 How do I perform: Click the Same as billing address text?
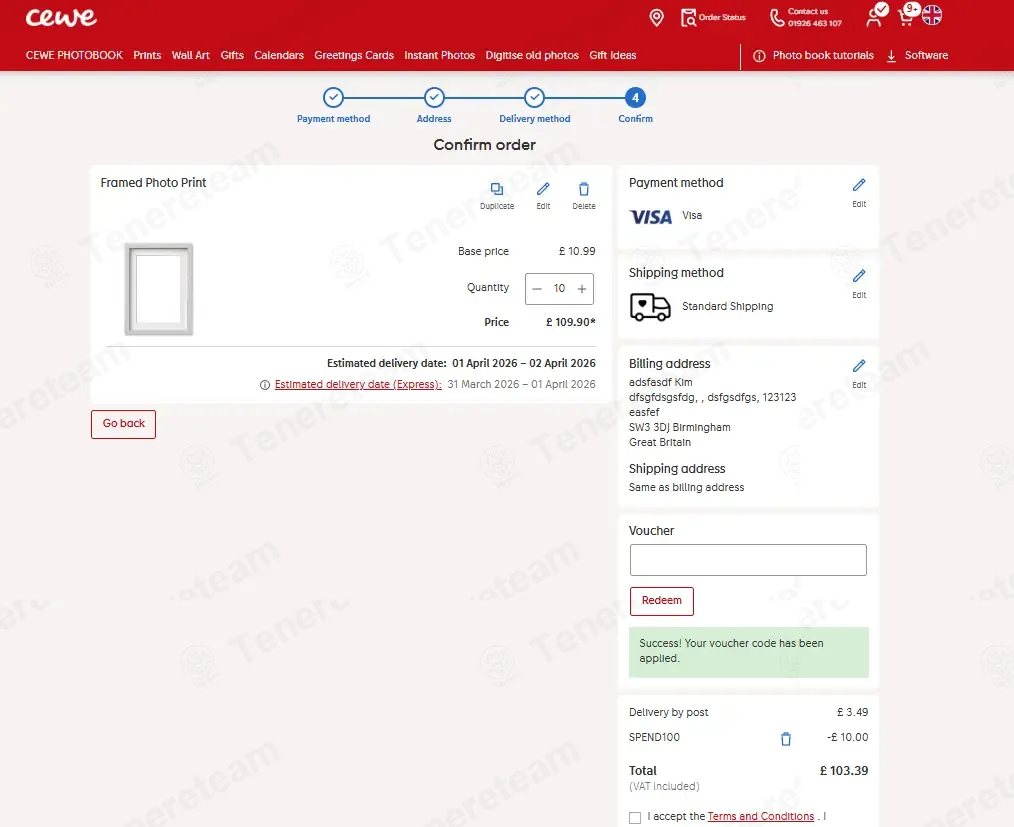point(686,488)
